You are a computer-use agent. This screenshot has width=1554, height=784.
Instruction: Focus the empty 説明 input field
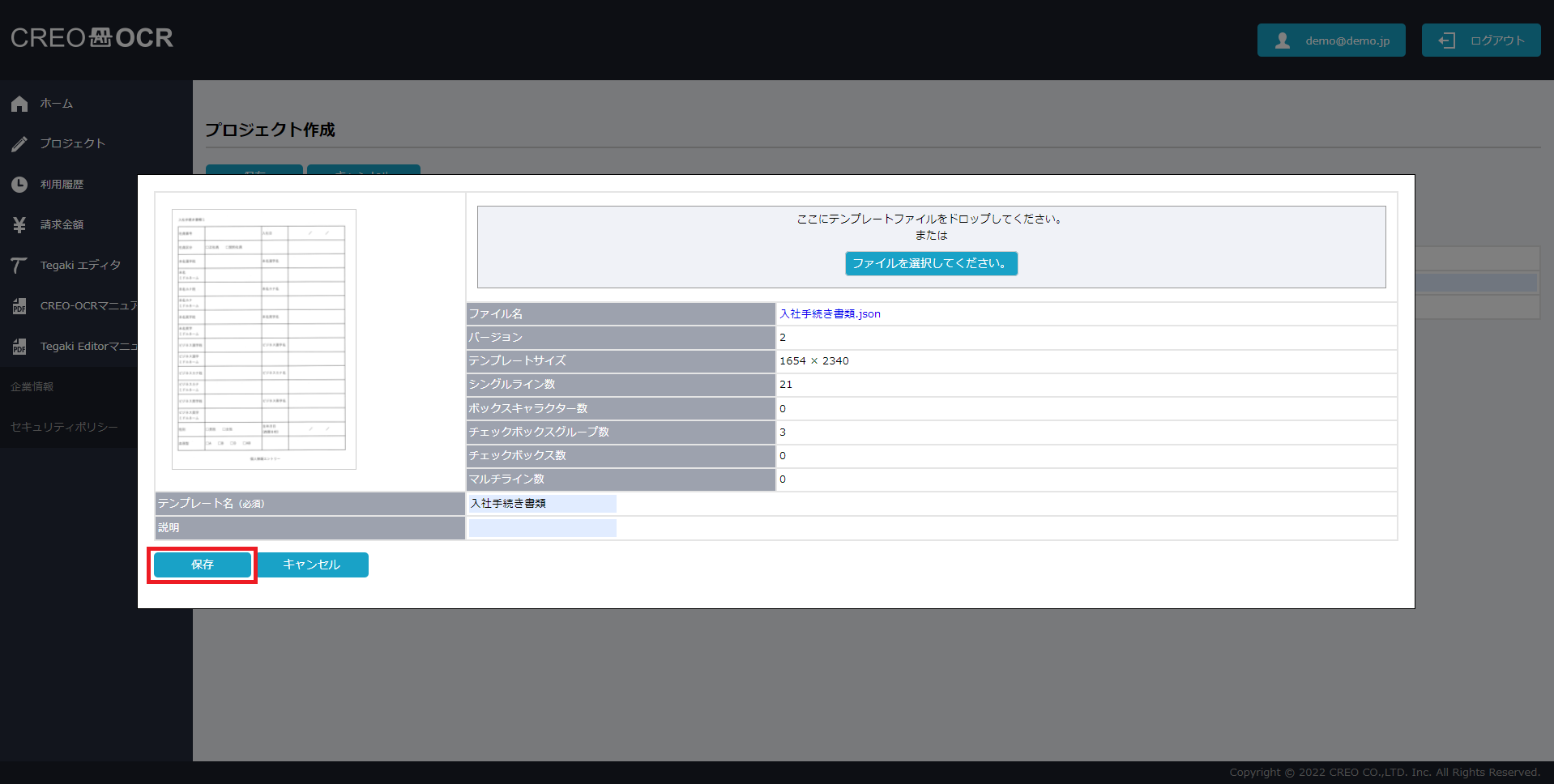pos(542,528)
